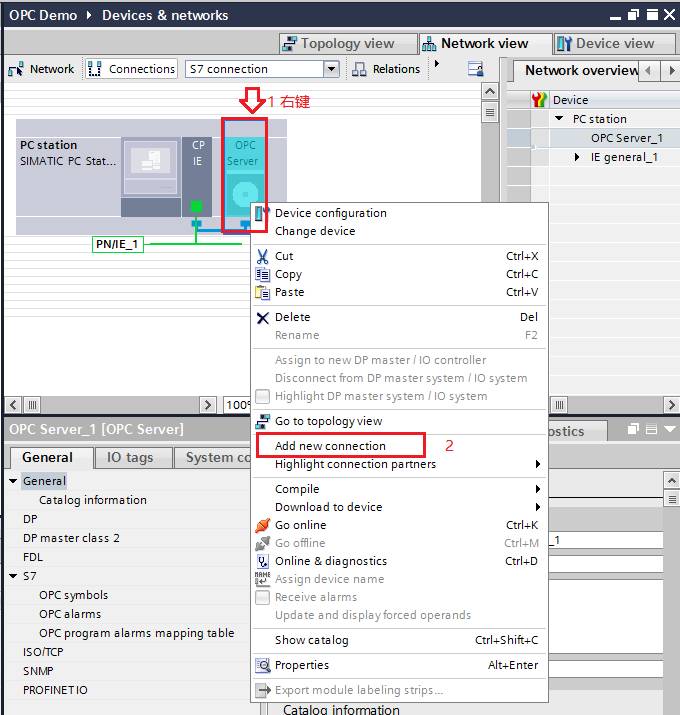Click the Delete X icon
This screenshot has width=680, height=715.
[x=263, y=317]
